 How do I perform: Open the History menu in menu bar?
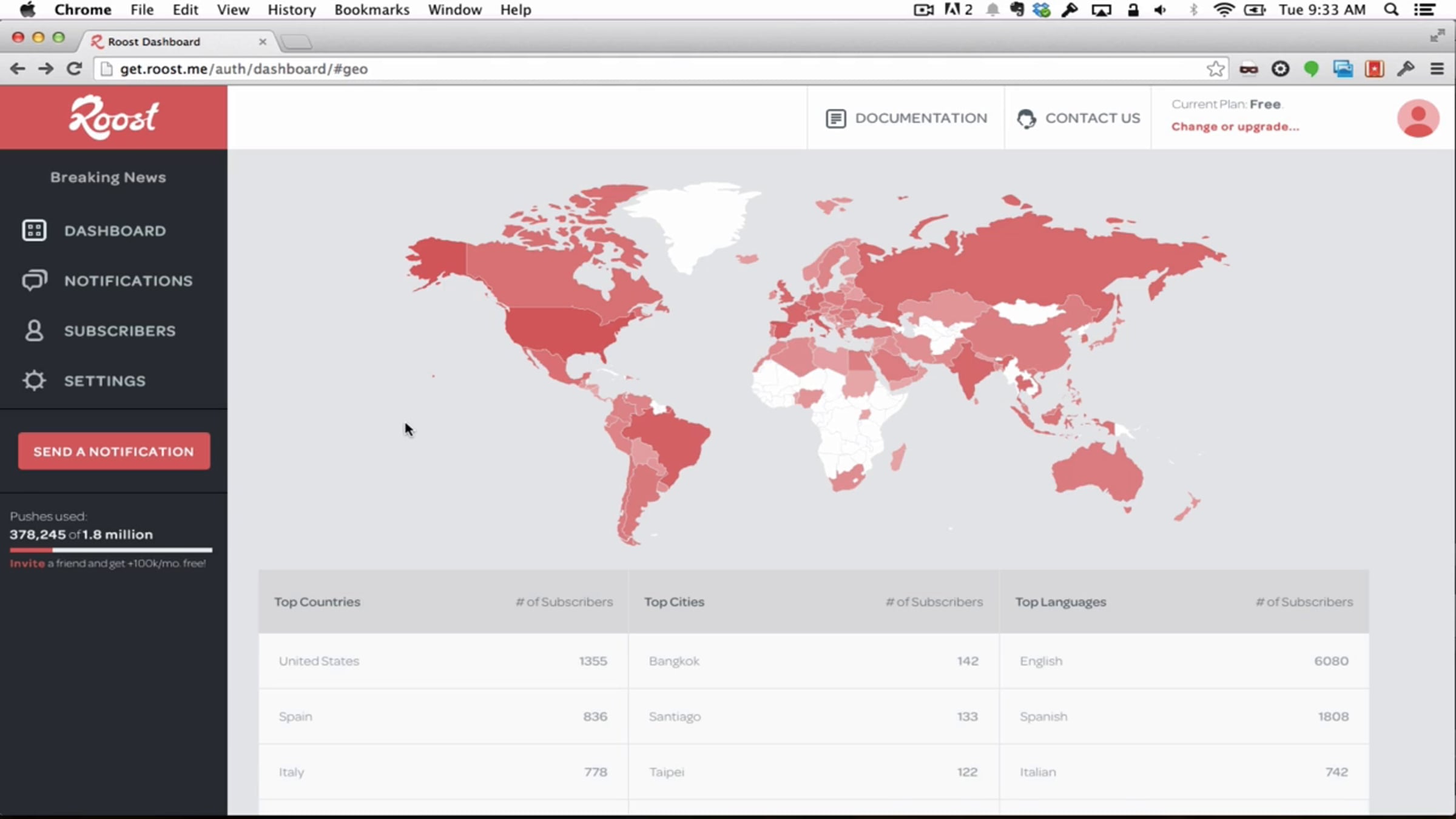(x=292, y=10)
